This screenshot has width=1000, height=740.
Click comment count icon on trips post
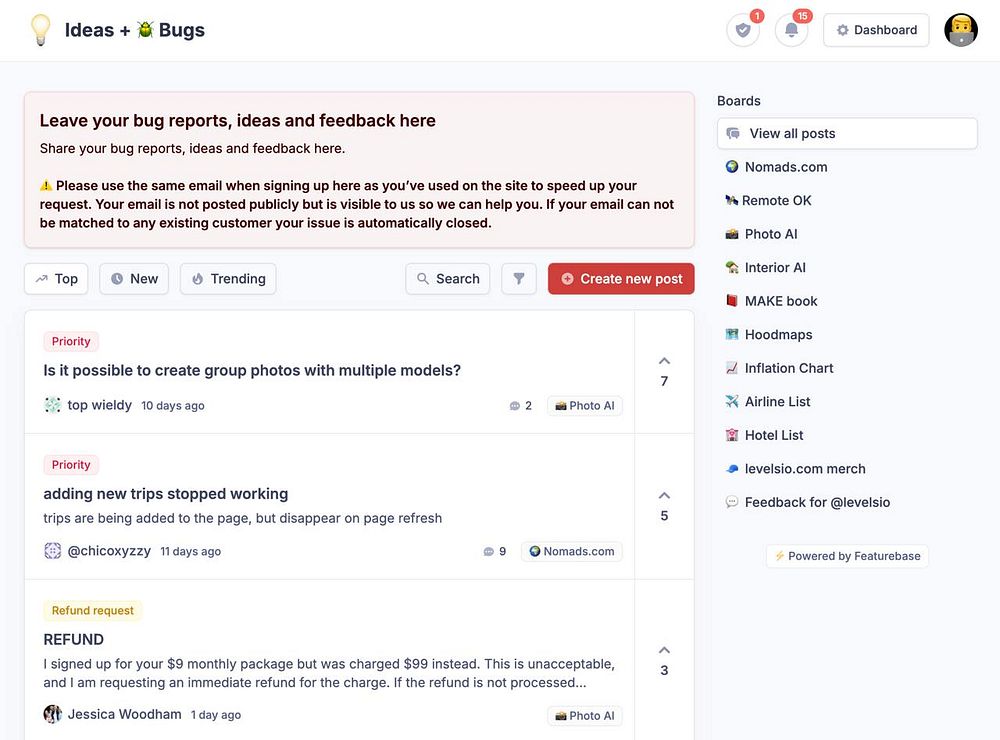point(489,551)
